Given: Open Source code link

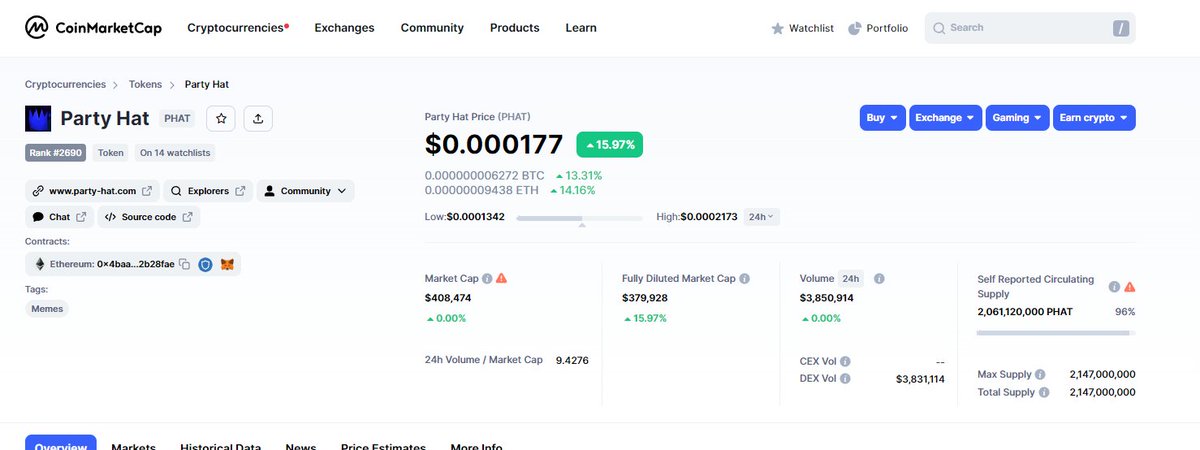Looking at the screenshot, I should coord(149,216).
